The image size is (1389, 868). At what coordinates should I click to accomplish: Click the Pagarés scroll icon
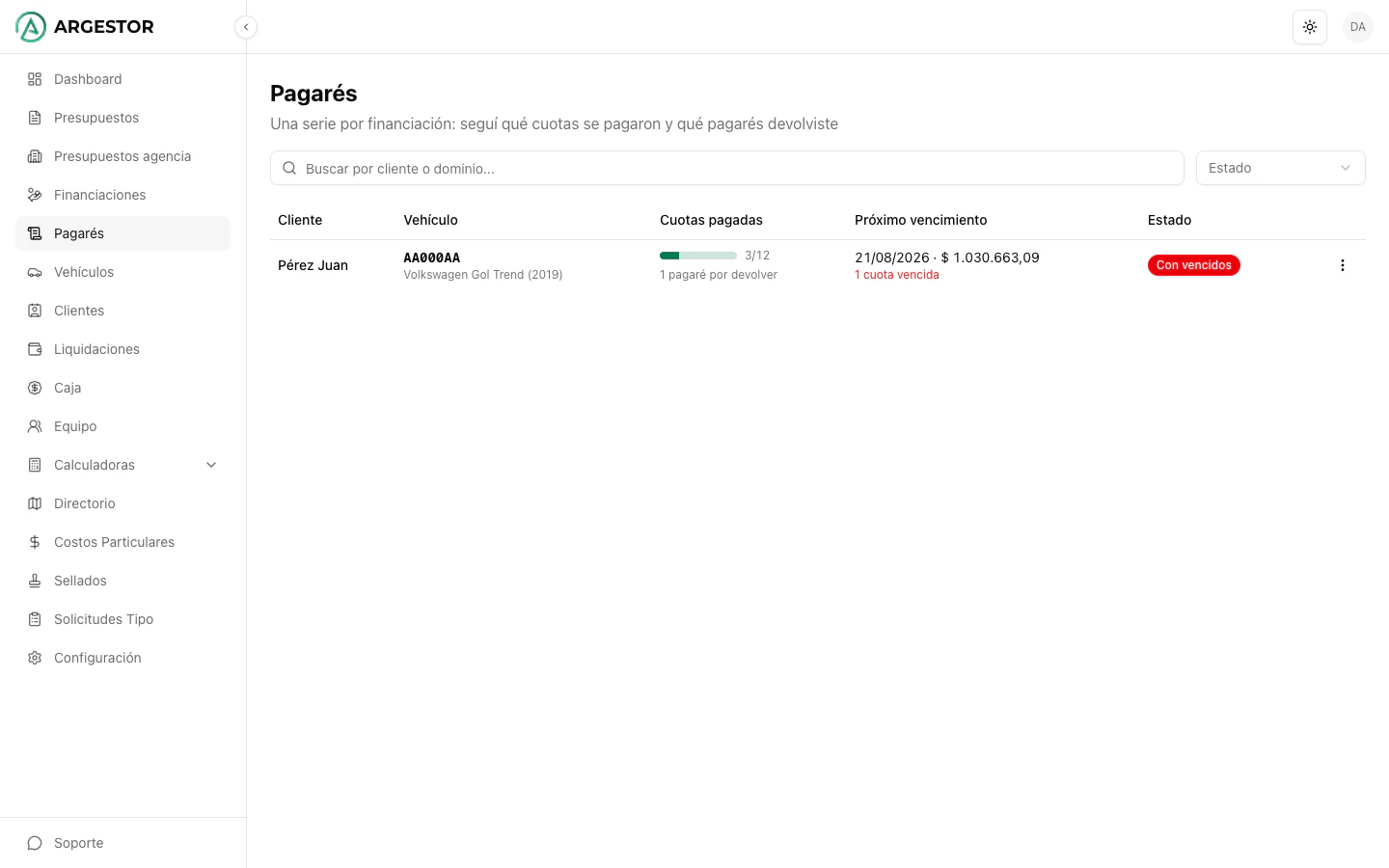click(x=35, y=233)
